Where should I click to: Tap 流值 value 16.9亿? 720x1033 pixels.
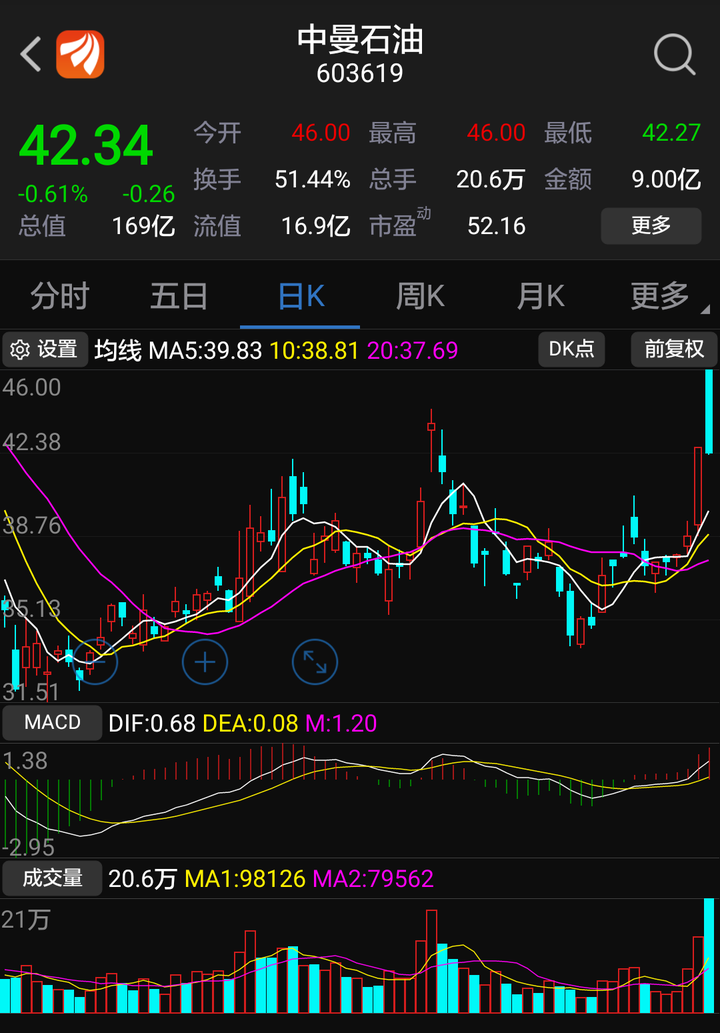click(316, 226)
